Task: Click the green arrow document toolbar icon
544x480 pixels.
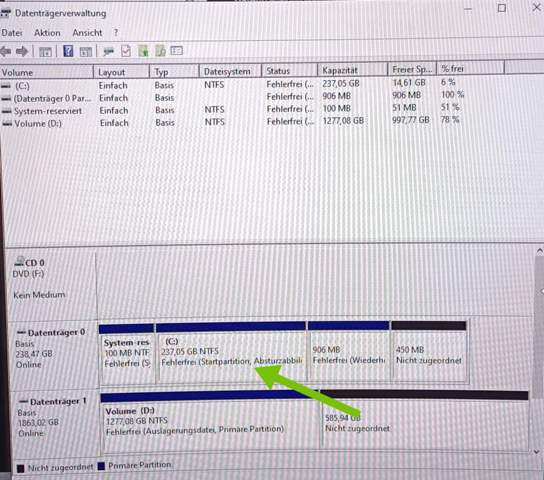Action: (x=143, y=51)
